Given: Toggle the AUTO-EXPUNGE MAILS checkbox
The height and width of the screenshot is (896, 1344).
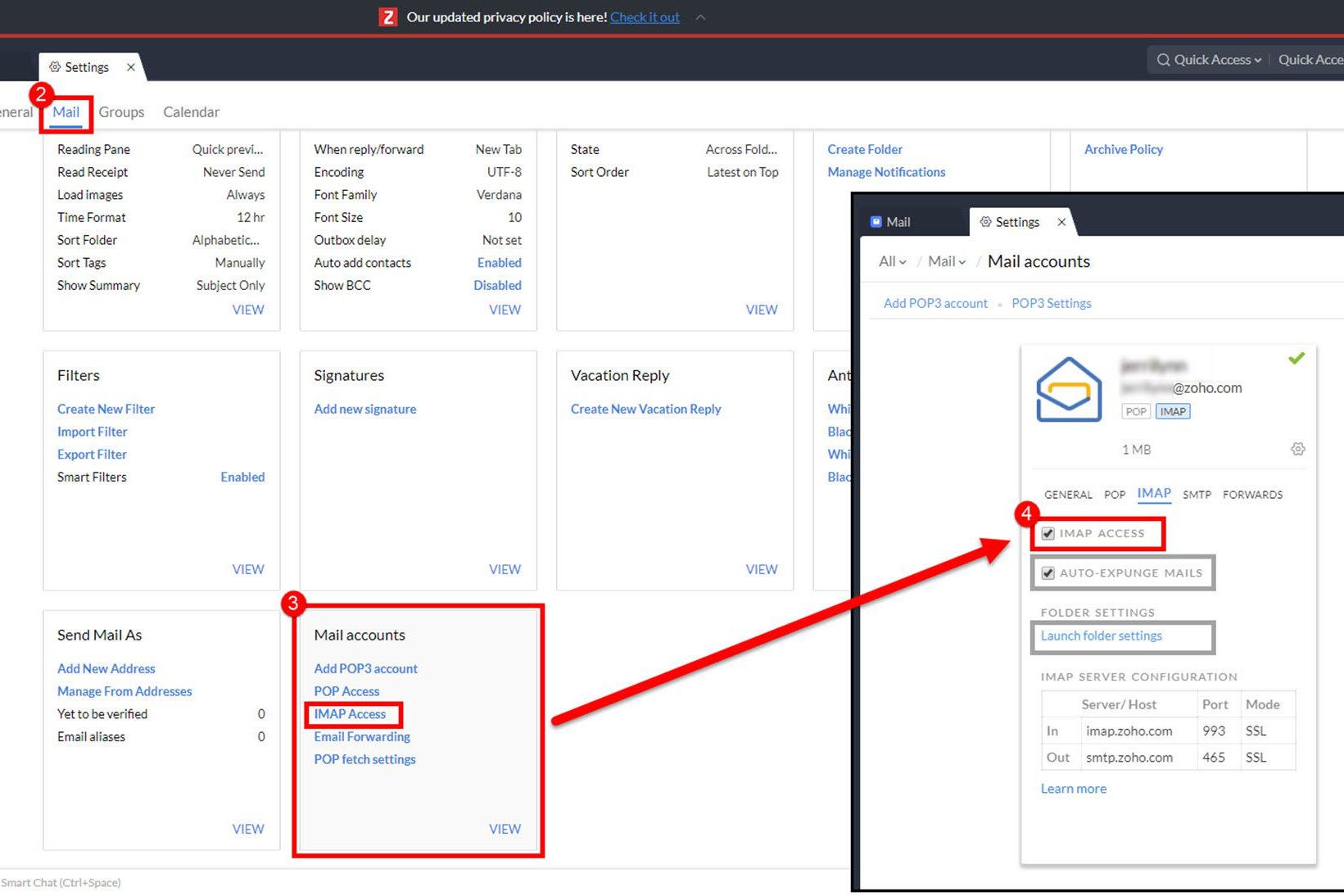Looking at the screenshot, I should tap(1048, 573).
